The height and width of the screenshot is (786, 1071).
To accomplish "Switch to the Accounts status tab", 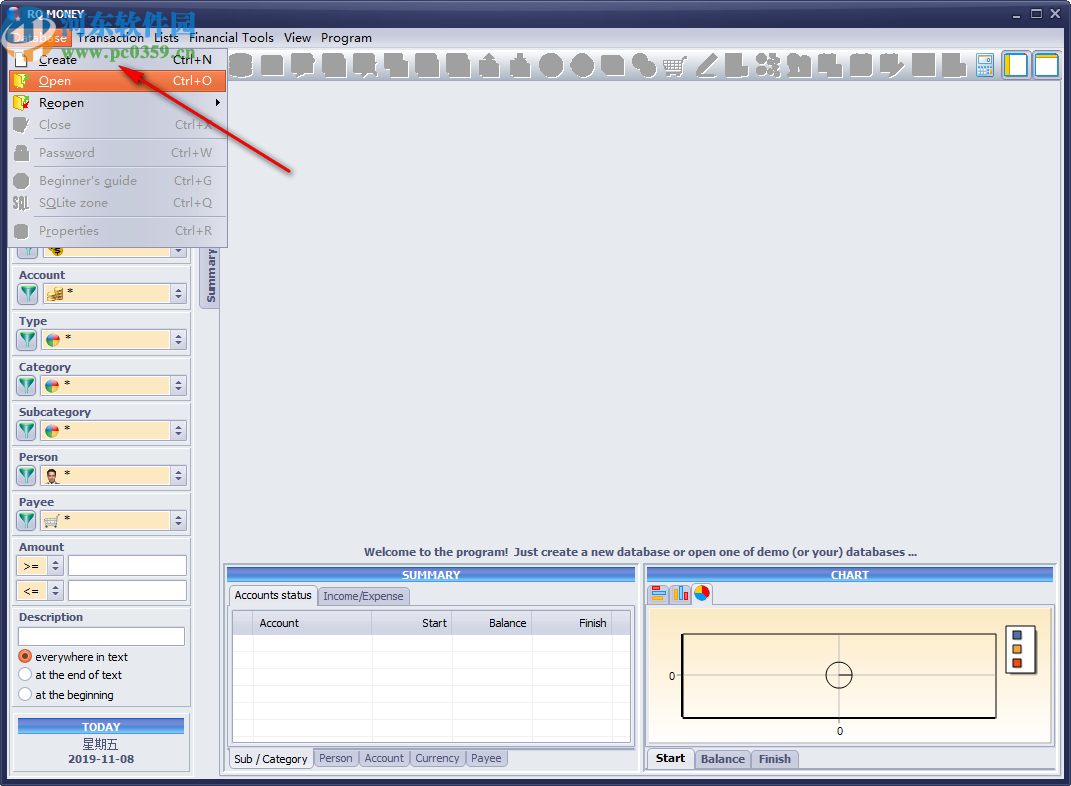I will (x=273, y=595).
